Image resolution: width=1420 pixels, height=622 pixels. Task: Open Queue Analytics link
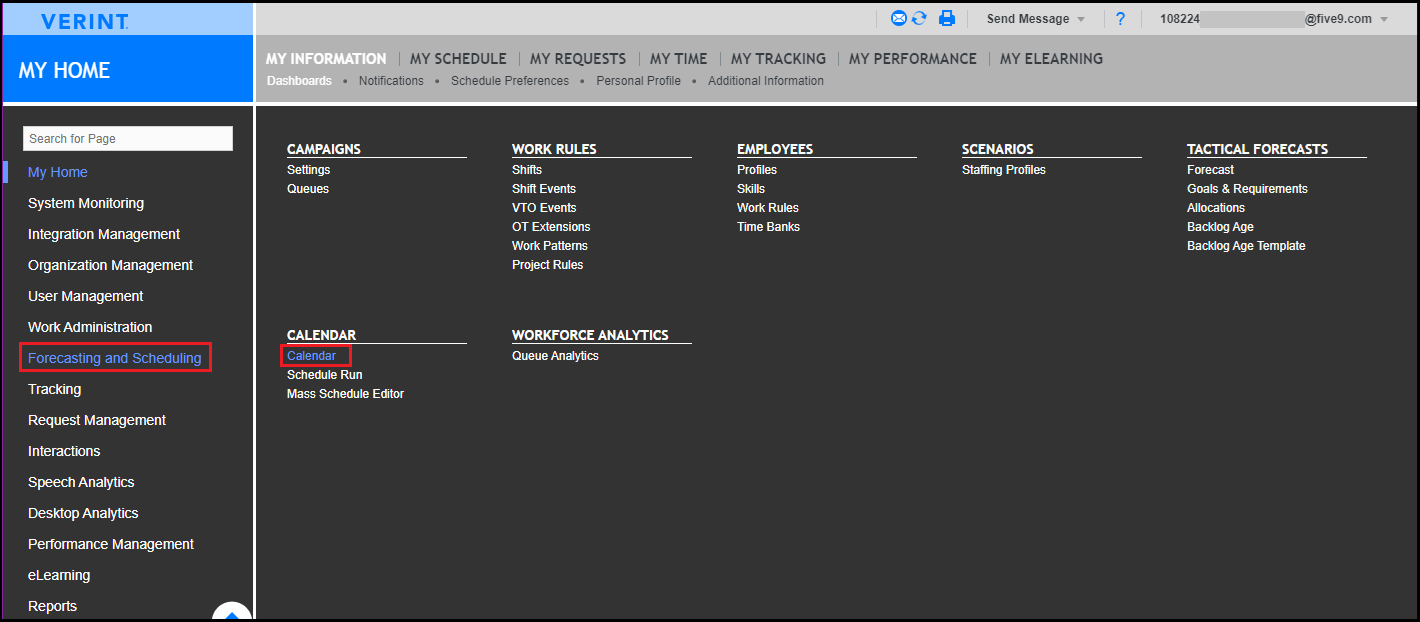coord(556,356)
